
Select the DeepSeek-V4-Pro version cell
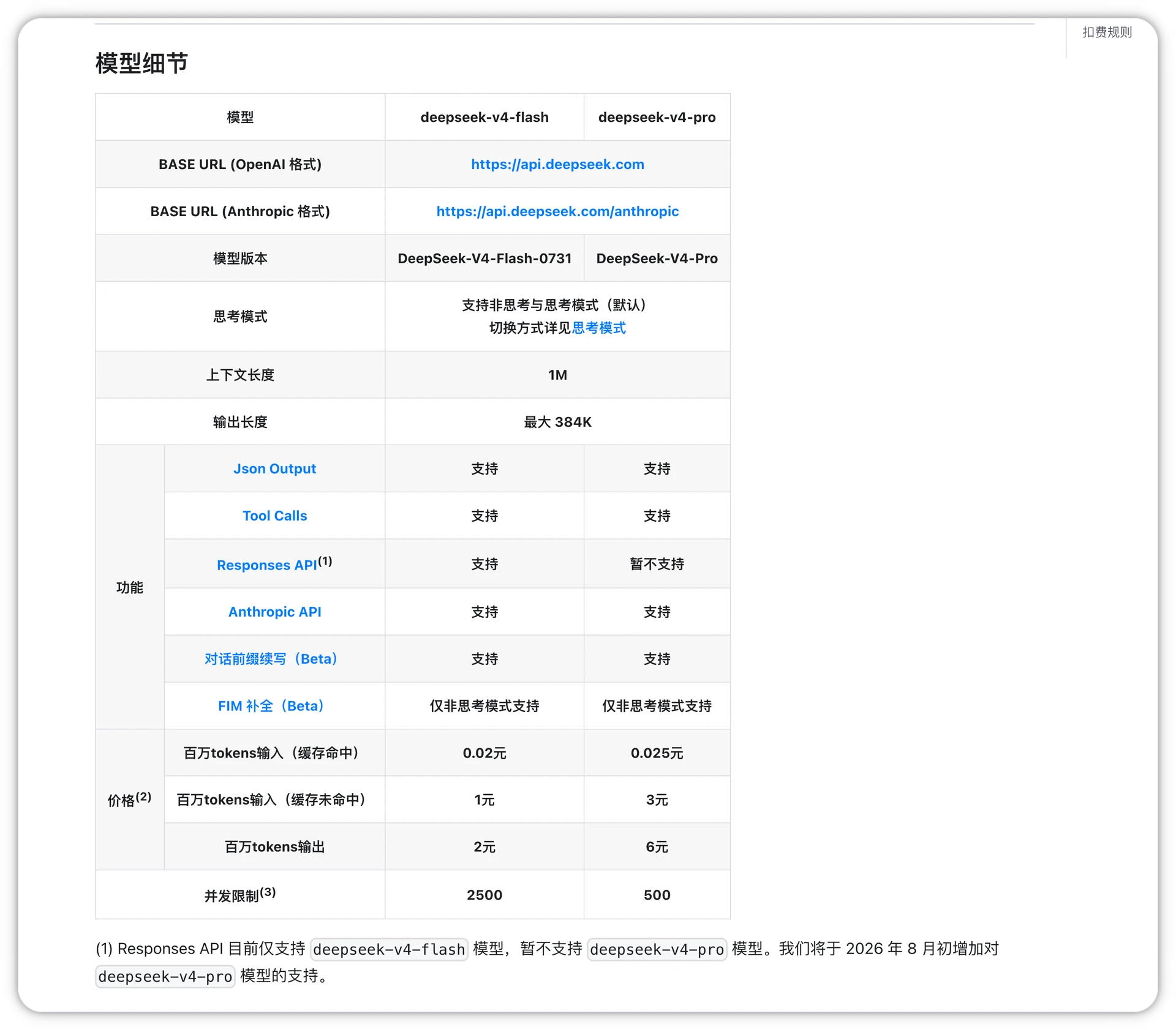click(x=657, y=258)
